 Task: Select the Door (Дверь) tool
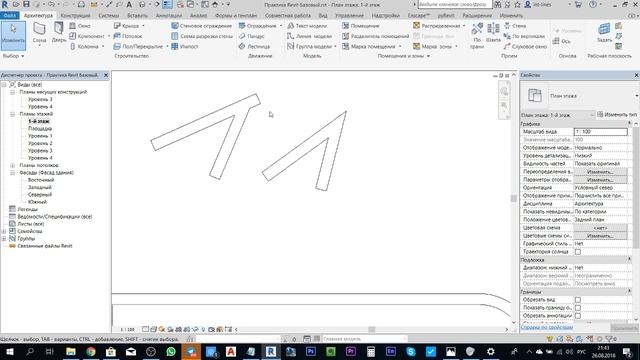coord(59,33)
